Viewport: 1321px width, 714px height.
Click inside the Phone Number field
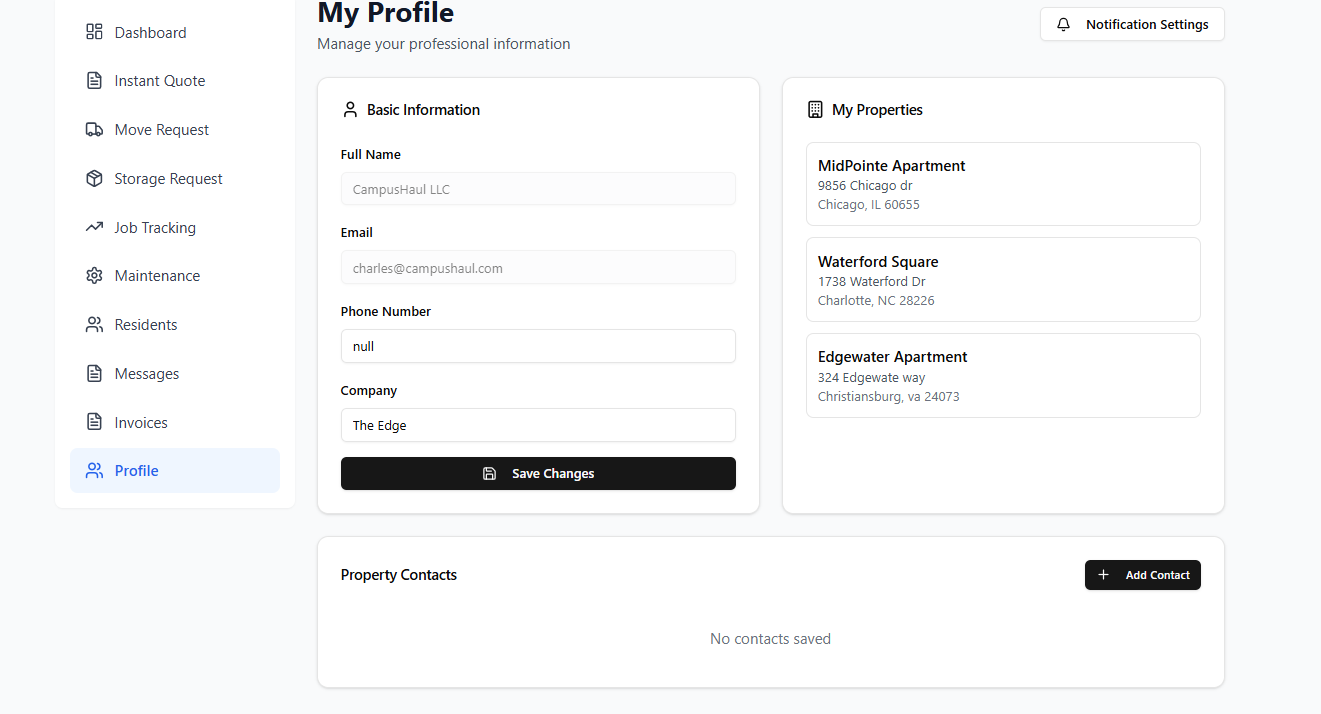click(x=538, y=346)
